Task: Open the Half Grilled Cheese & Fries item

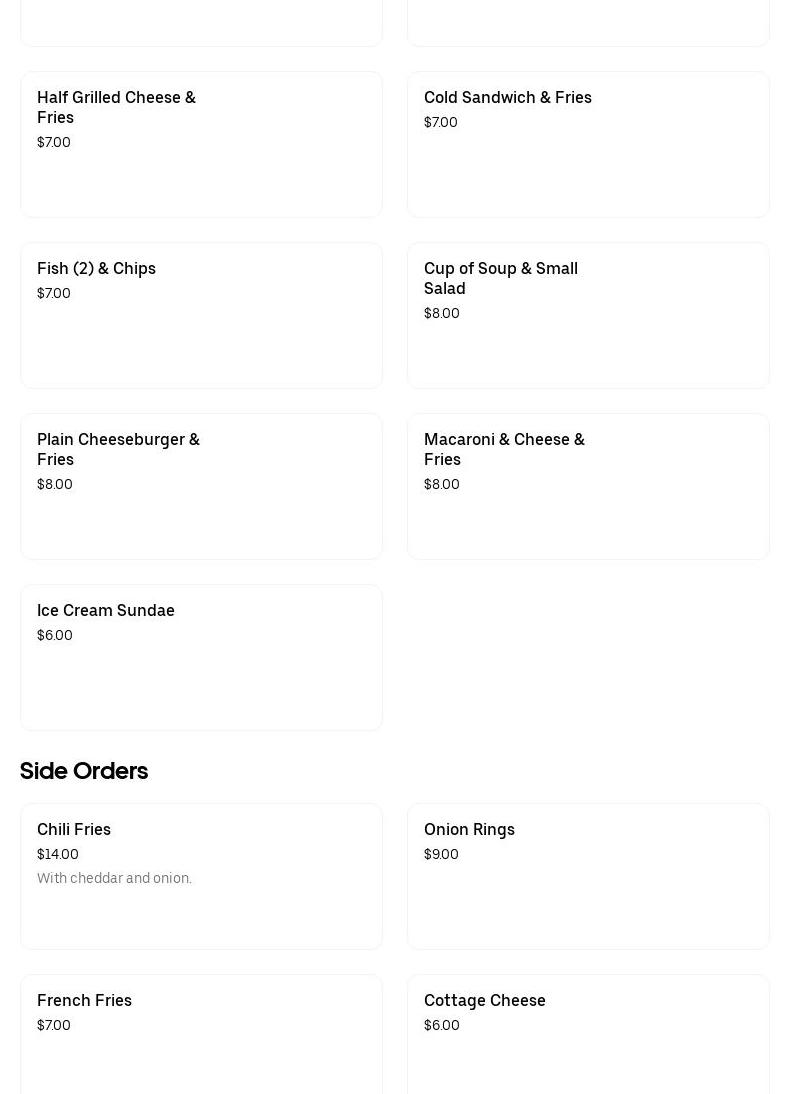Action: (201, 144)
